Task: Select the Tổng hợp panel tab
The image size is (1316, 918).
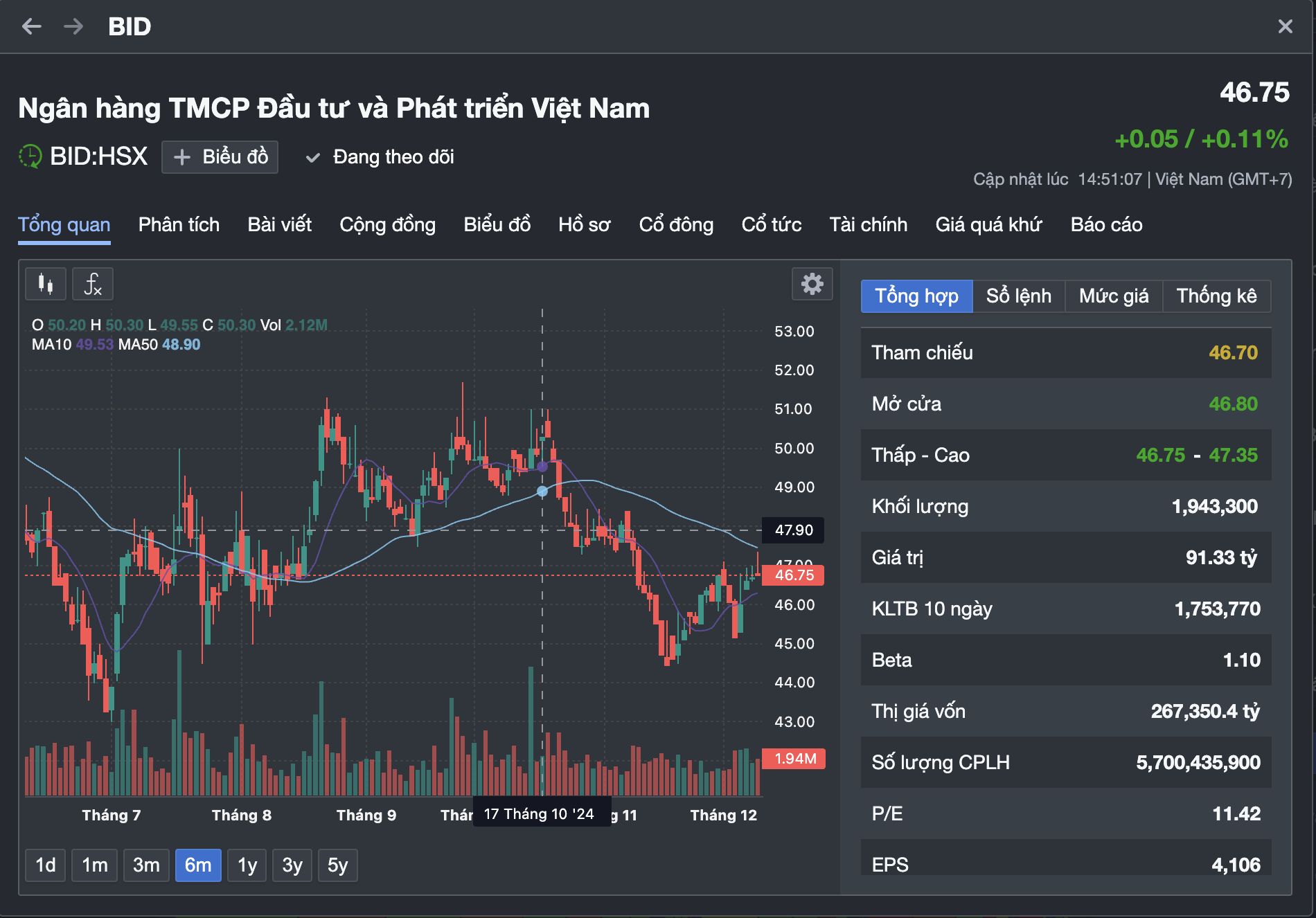Action: click(x=917, y=296)
